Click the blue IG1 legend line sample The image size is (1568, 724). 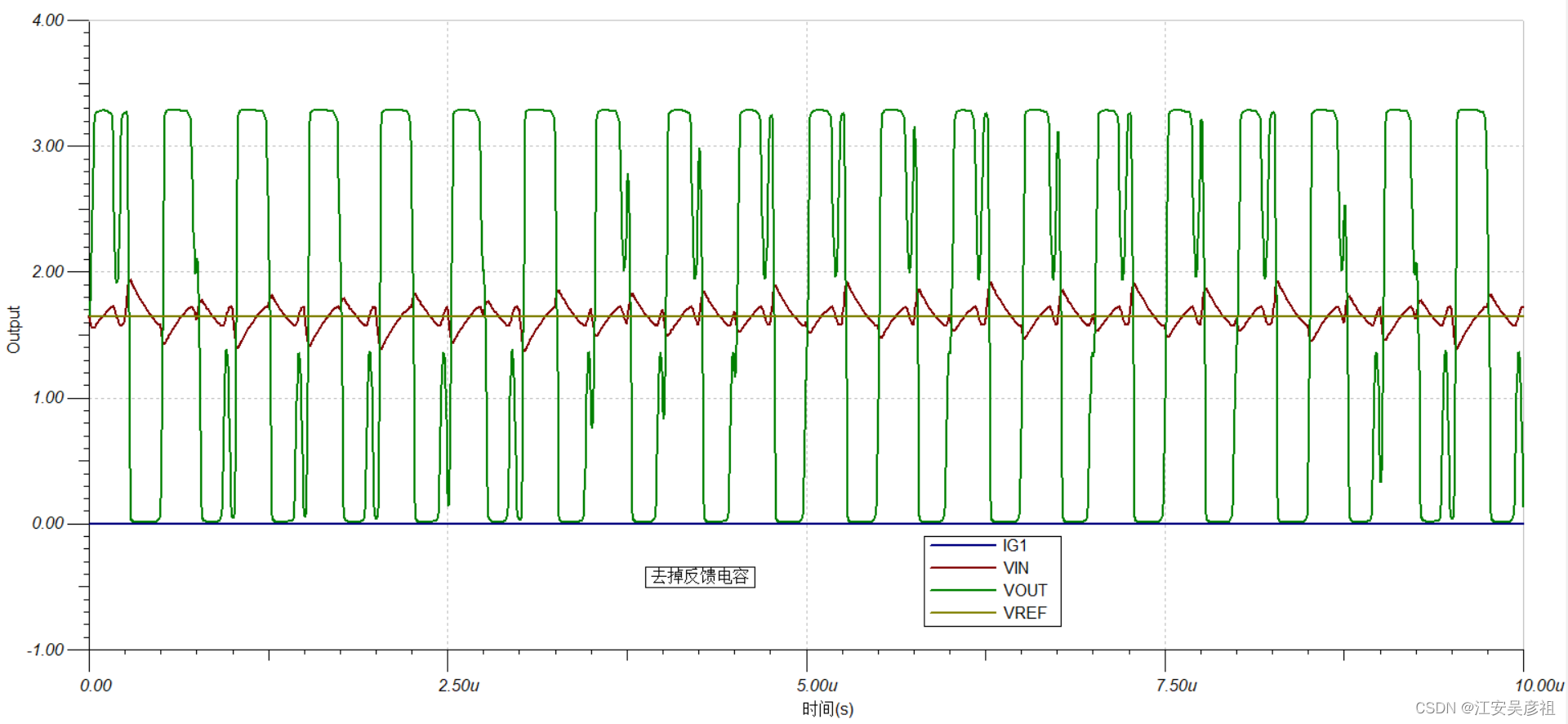[963, 546]
